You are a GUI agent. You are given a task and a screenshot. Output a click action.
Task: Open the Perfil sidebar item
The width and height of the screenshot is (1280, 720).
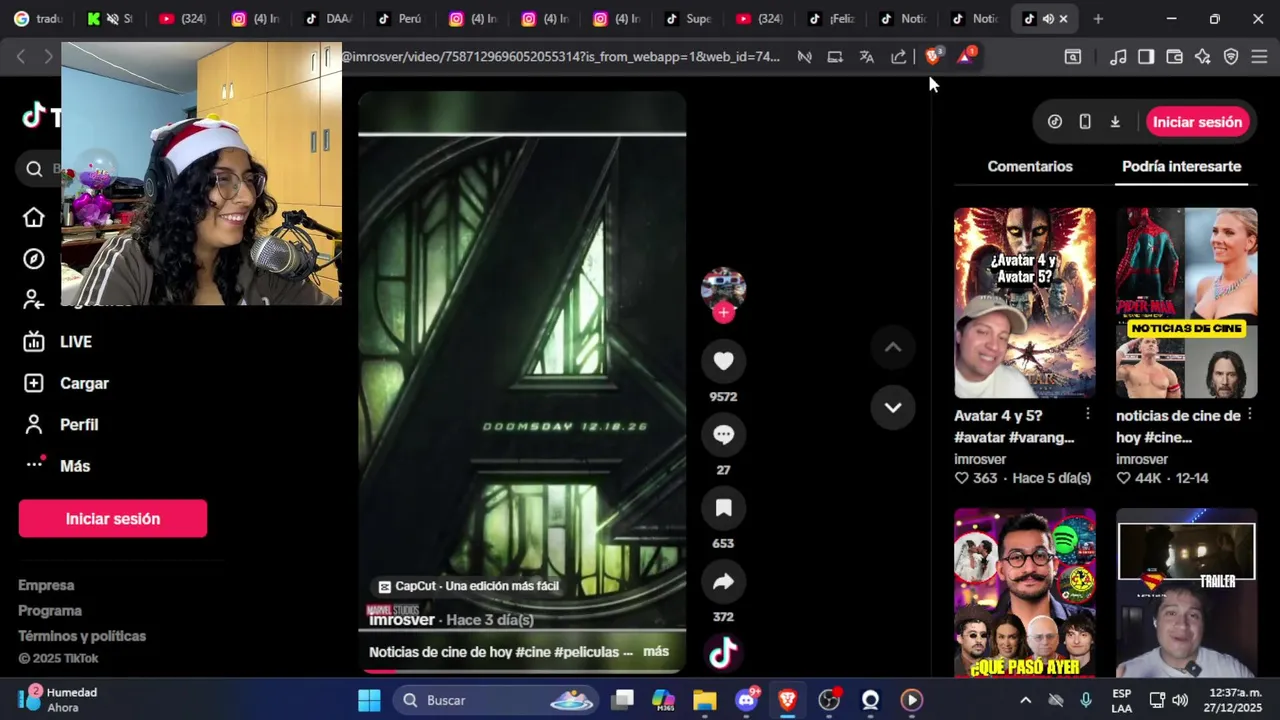[x=61, y=425]
